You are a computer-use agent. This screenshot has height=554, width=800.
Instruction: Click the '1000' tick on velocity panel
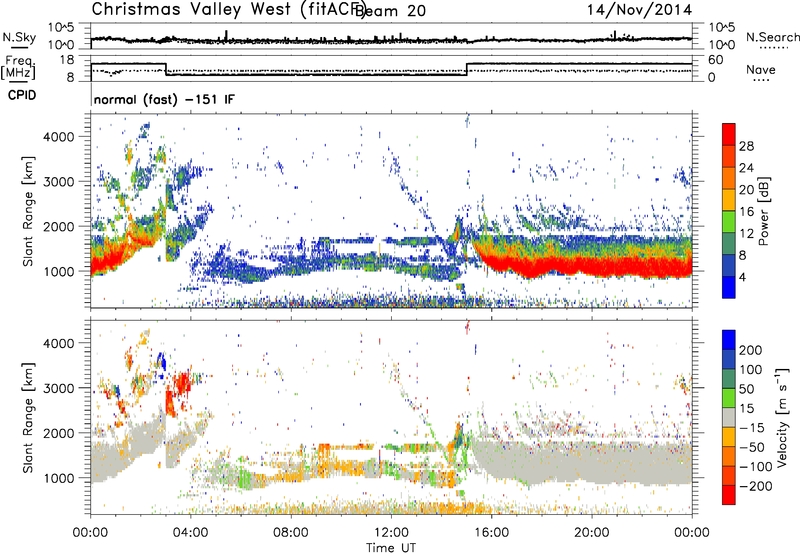click(x=58, y=478)
